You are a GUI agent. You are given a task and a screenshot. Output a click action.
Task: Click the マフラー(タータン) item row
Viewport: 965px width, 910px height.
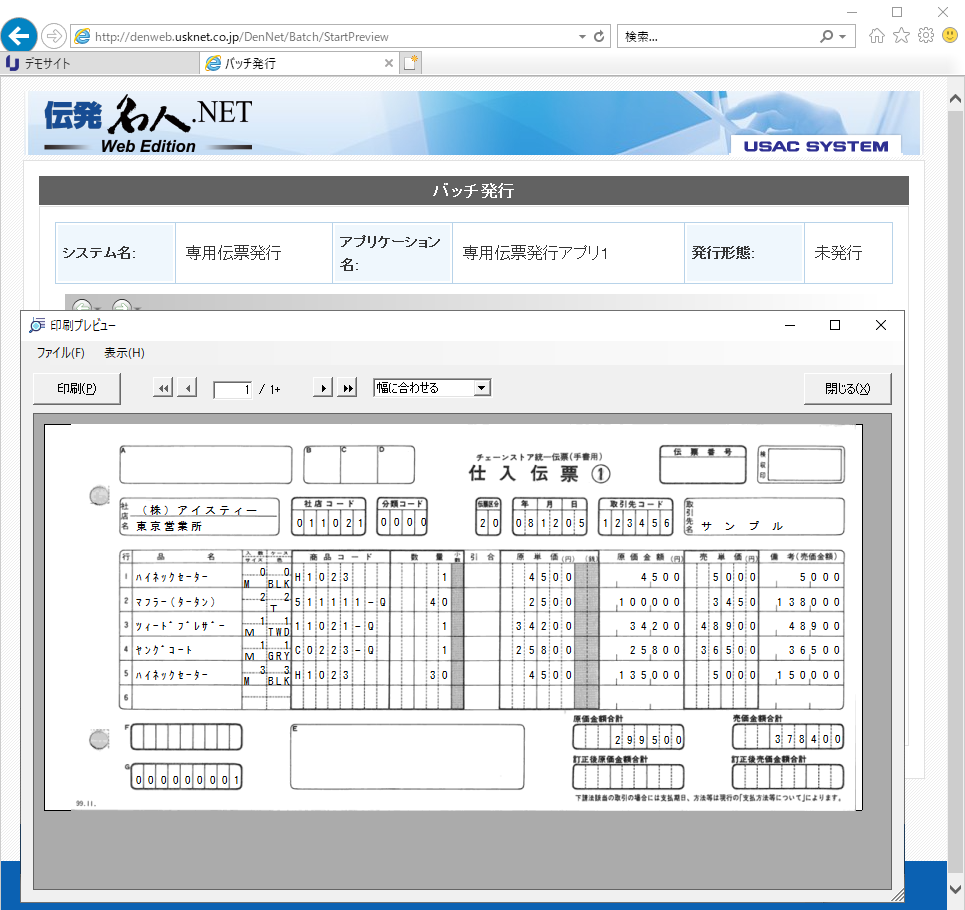click(481, 602)
